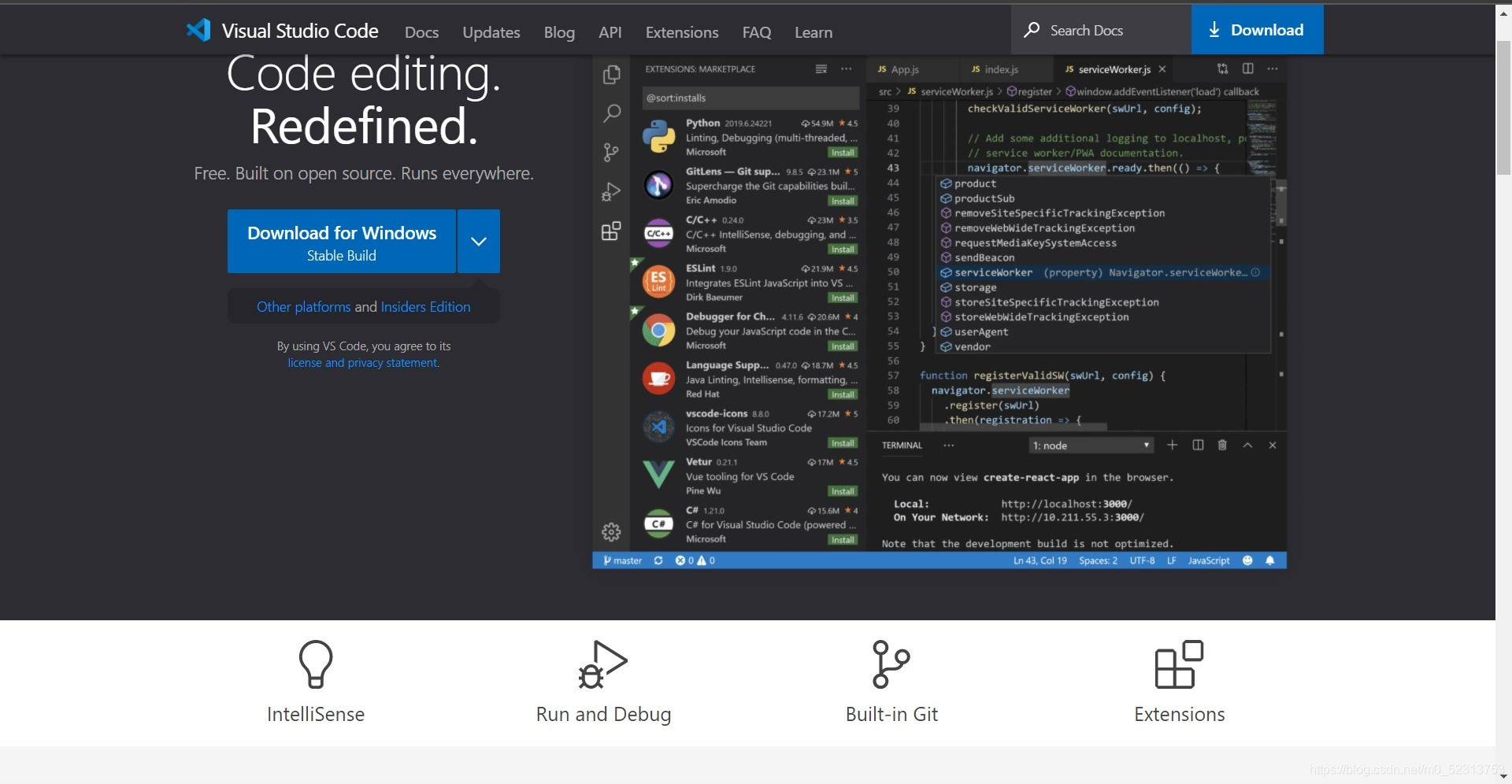
Task: Click the Source Control icon in activity bar
Action: (611, 152)
